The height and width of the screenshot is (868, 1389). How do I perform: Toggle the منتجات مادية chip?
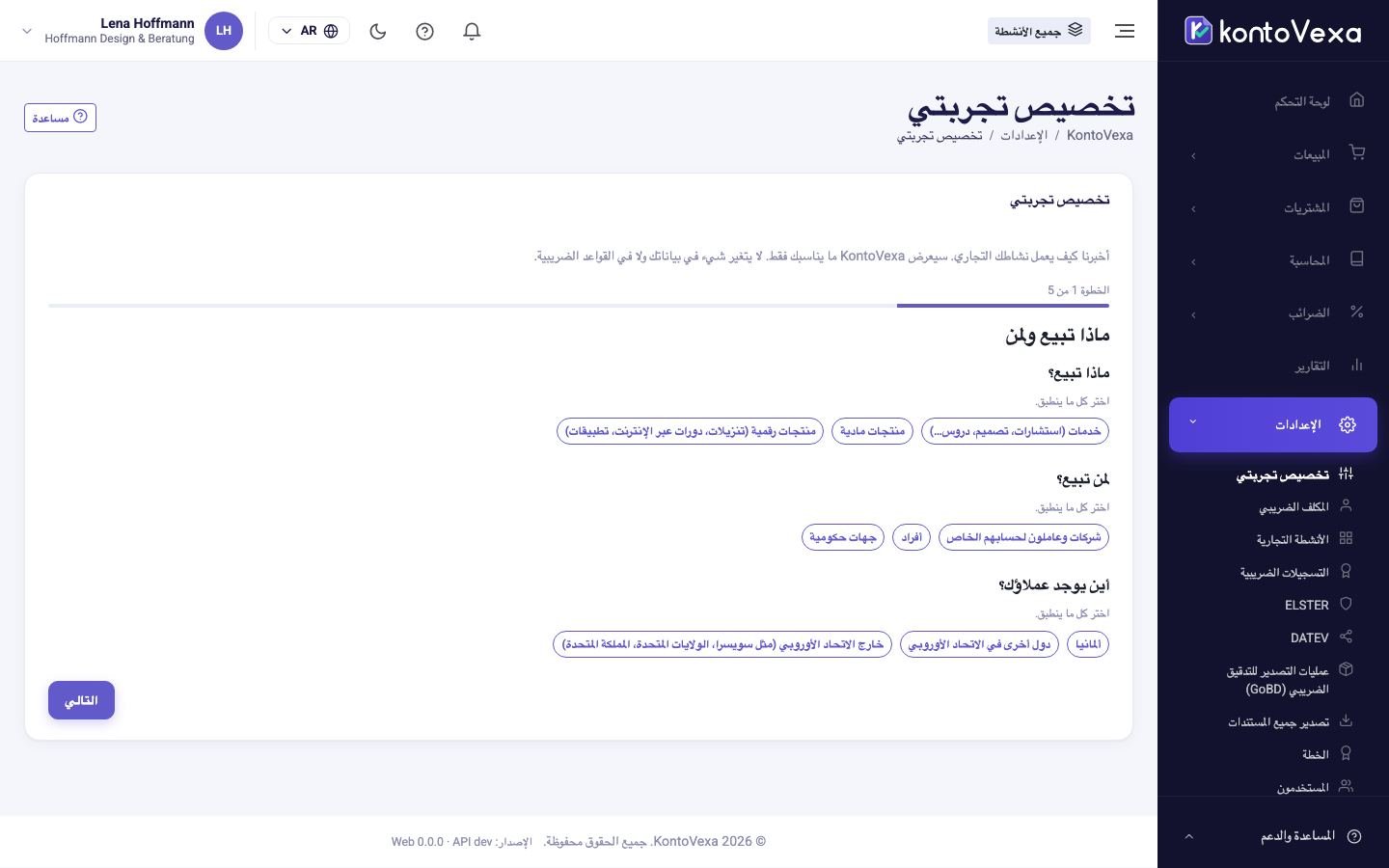(x=872, y=431)
